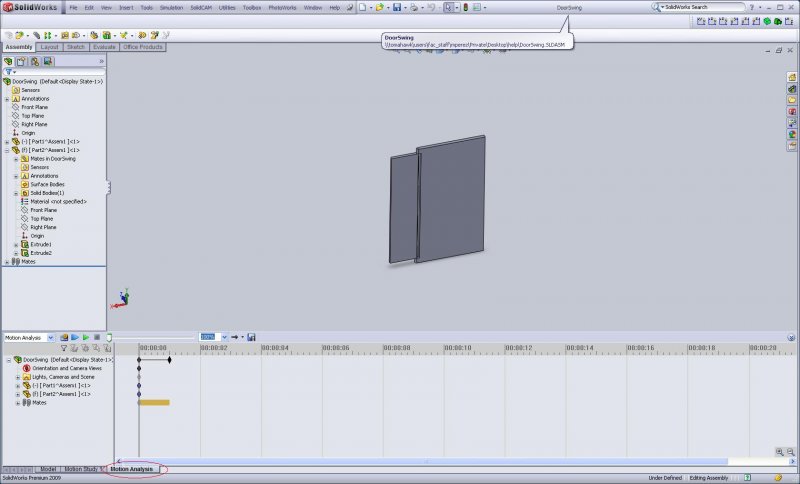Select Front Plane in the assembly tree
Screen dimensions: 800x484
tap(34, 108)
